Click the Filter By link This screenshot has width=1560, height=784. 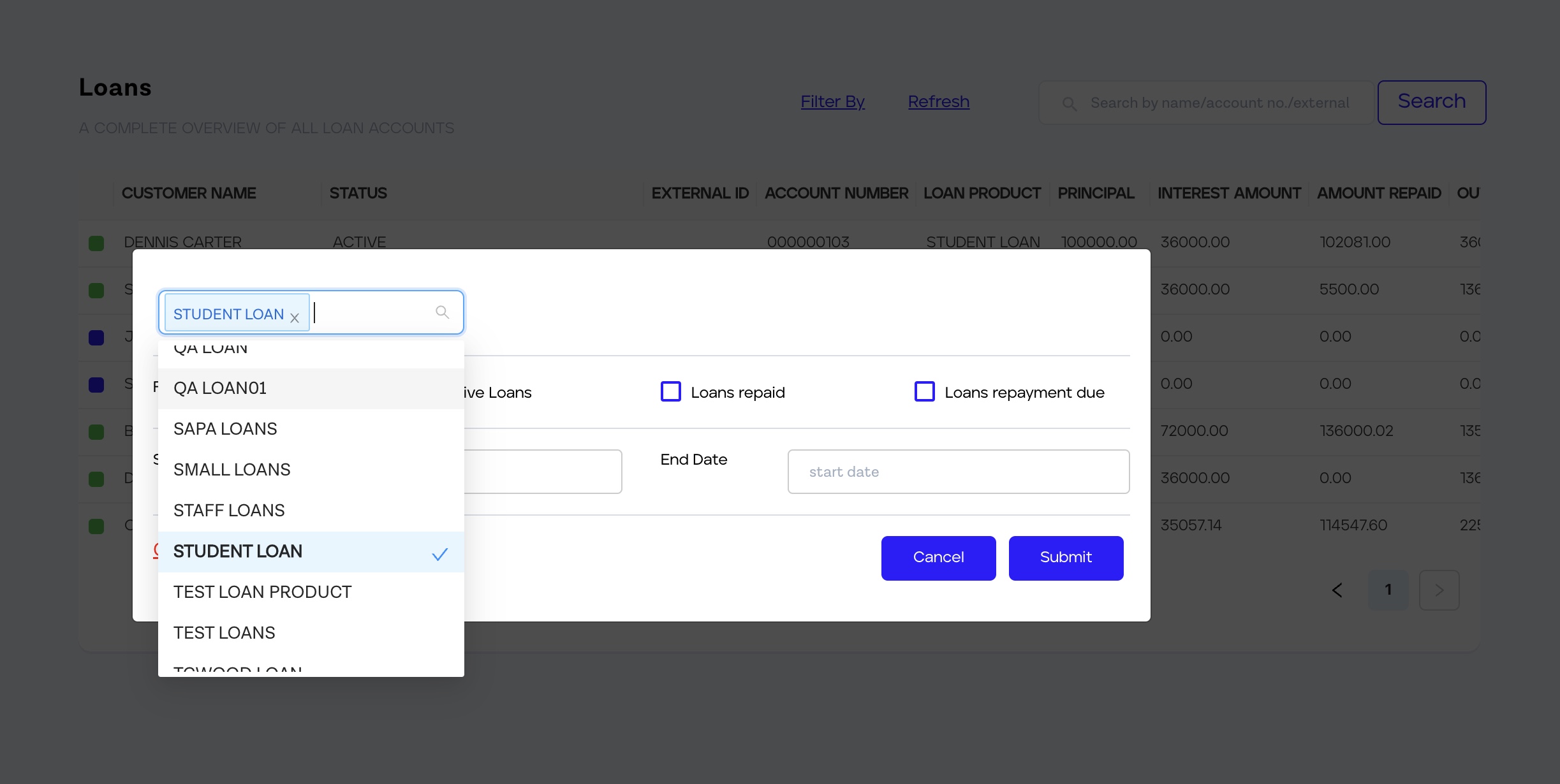(x=832, y=102)
